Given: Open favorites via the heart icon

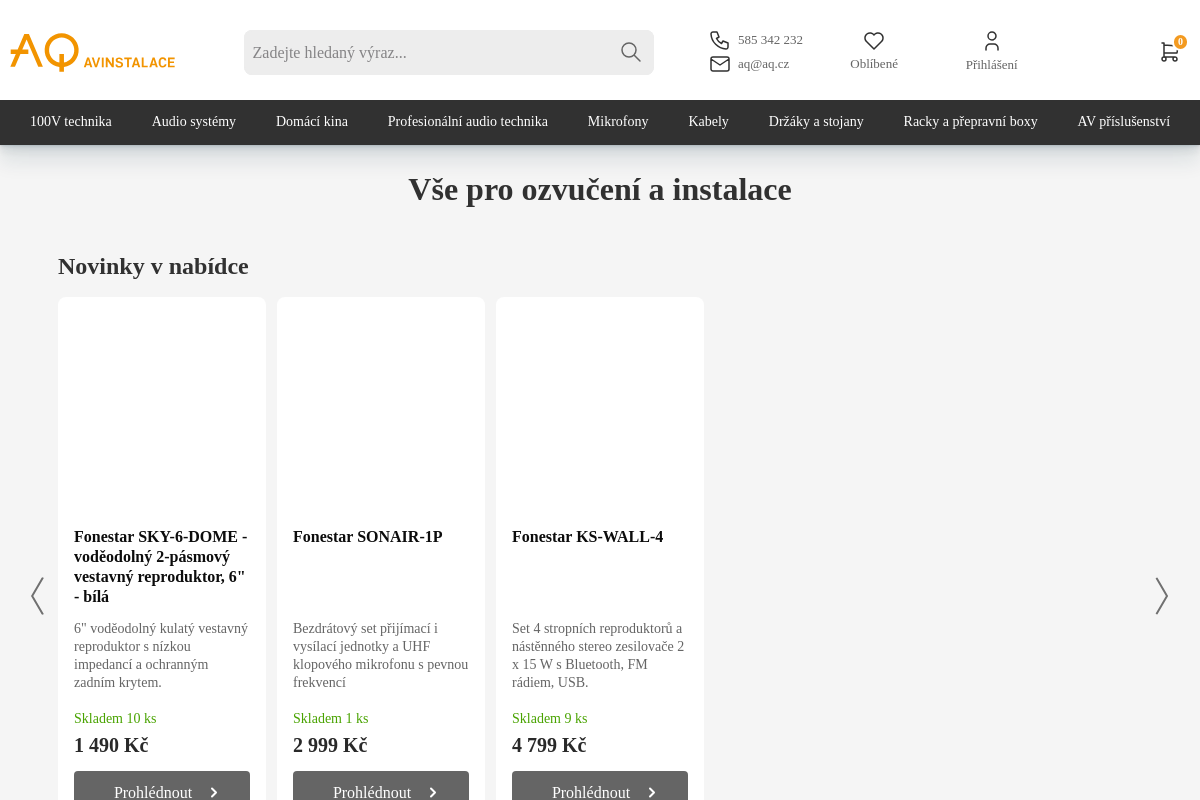Looking at the screenshot, I should click(874, 41).
